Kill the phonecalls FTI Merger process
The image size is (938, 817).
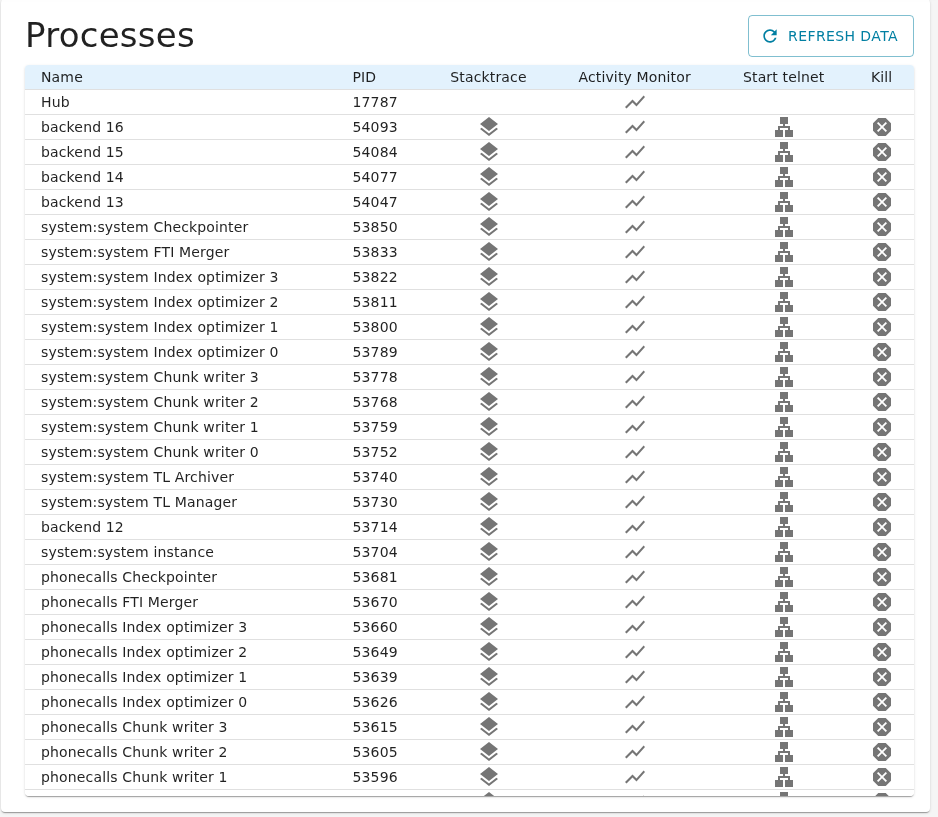[x=882, y=602]
